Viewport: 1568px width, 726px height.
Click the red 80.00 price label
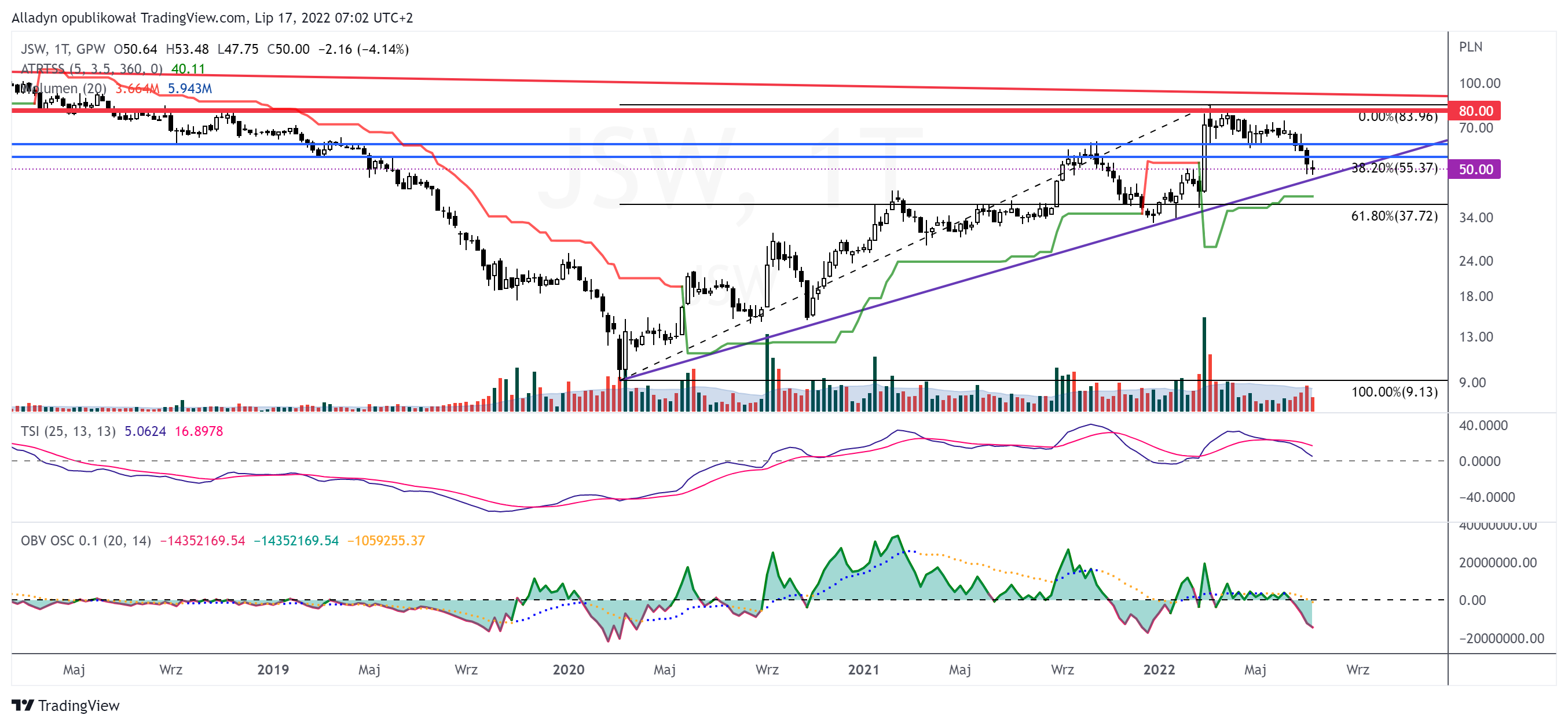(x=1475, y=111)
